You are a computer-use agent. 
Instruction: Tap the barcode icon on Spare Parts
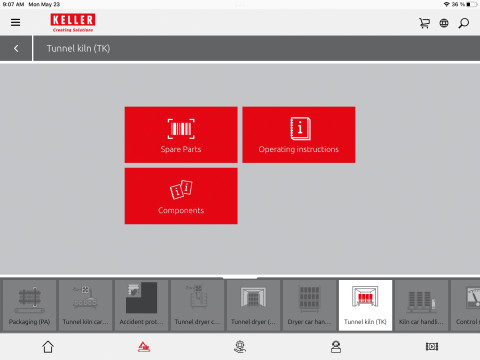[x=181, y=129]
